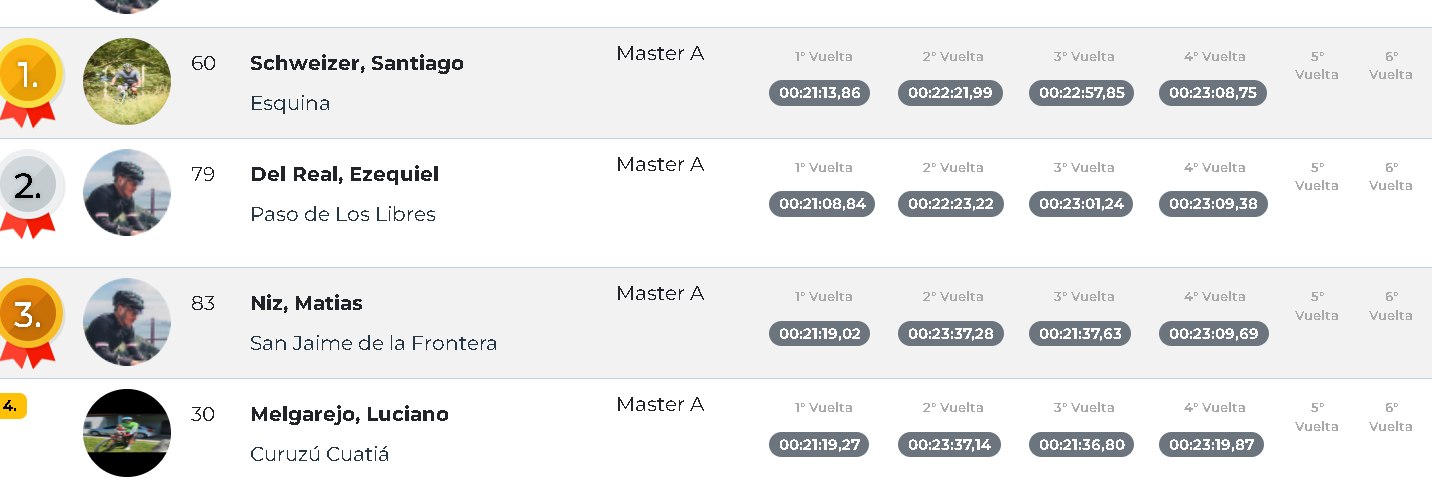This screenshot has height=493, width=1432.
Task: Open Matias Niz's profile photo
Action: [127, 322]
